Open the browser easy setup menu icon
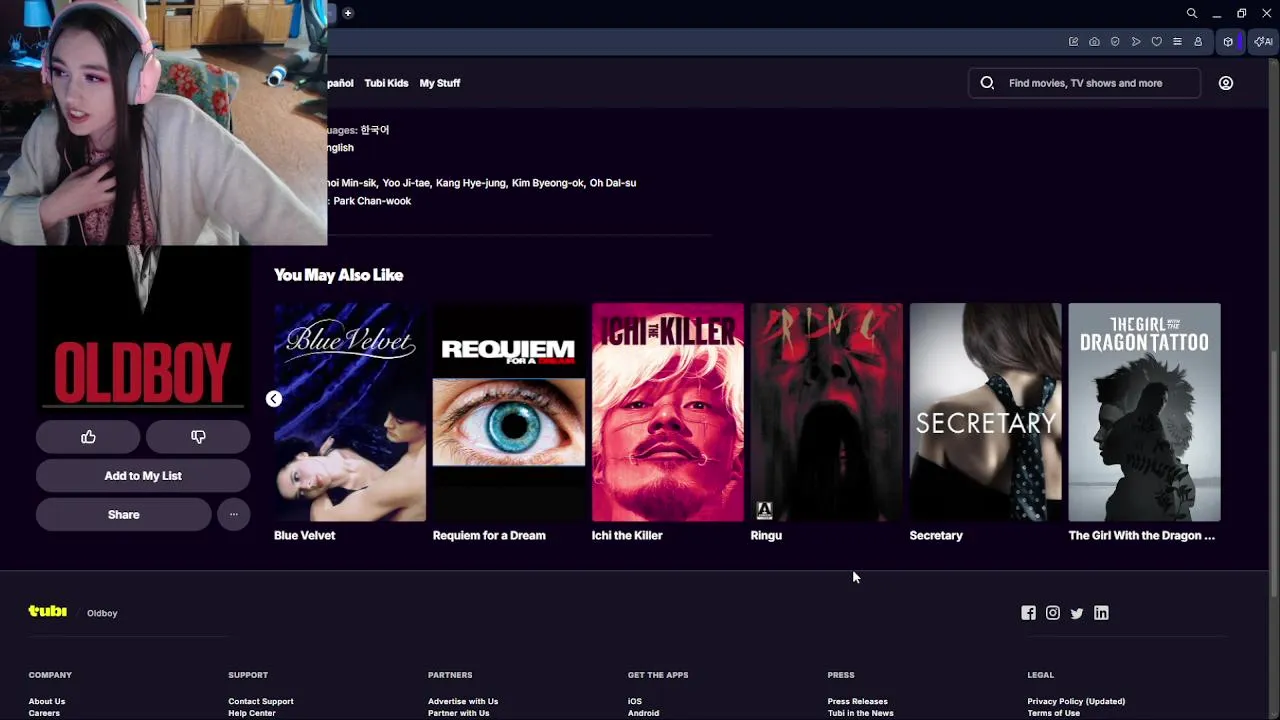The height and width of the screenshot is (720, 1280). click(1177, 42)
